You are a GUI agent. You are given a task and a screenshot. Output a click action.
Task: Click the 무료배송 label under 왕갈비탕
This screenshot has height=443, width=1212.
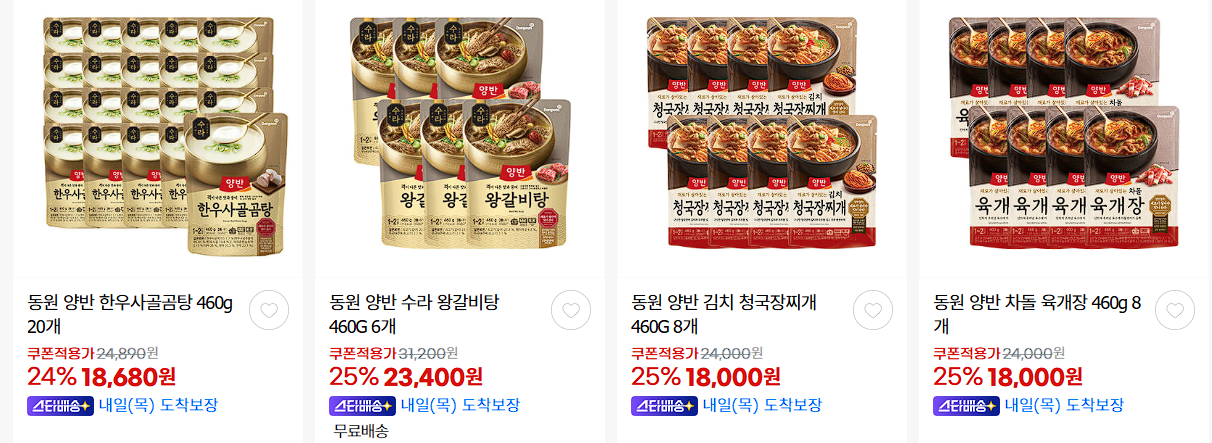tap(361, 431)
